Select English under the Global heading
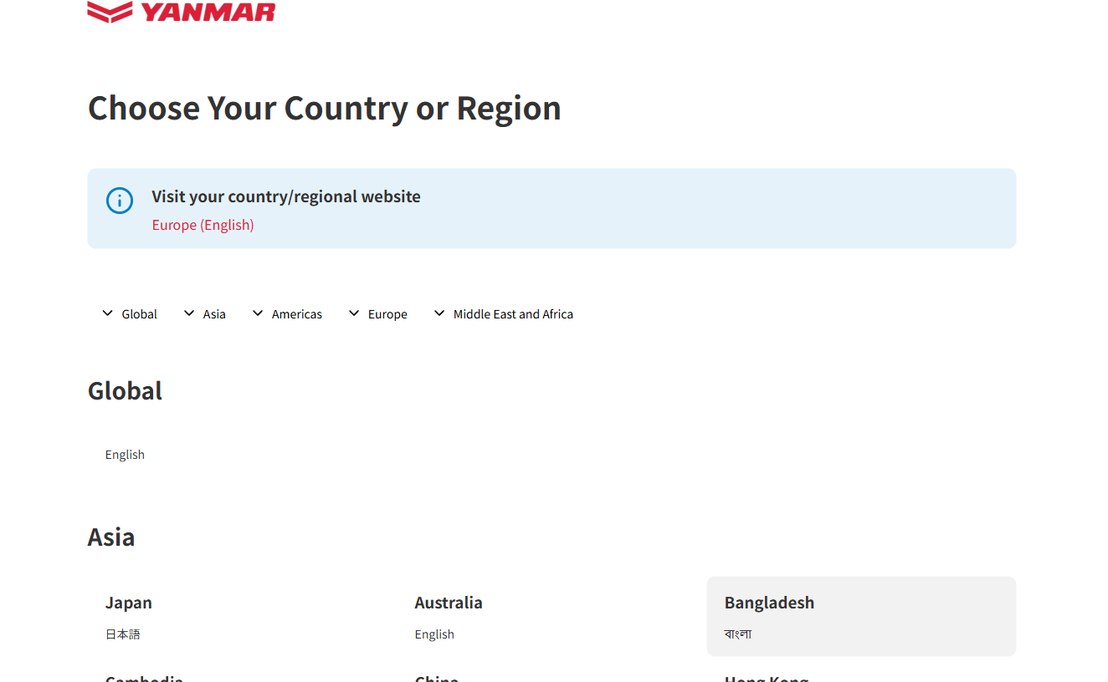 (x=125, y=454)
